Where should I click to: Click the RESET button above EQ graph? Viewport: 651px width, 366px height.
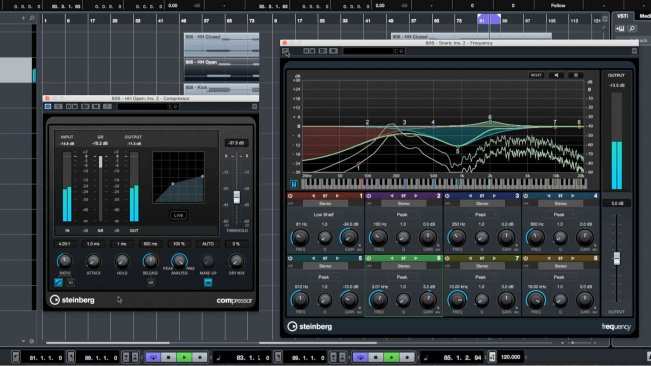pos(536,75)
